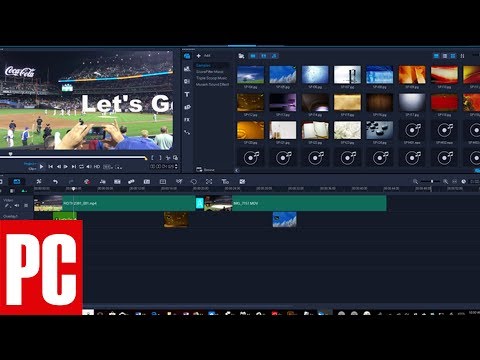The width and height of the screenshot is (480, 360).
Task: Jump to the start of the project
Action: (51, 166)
